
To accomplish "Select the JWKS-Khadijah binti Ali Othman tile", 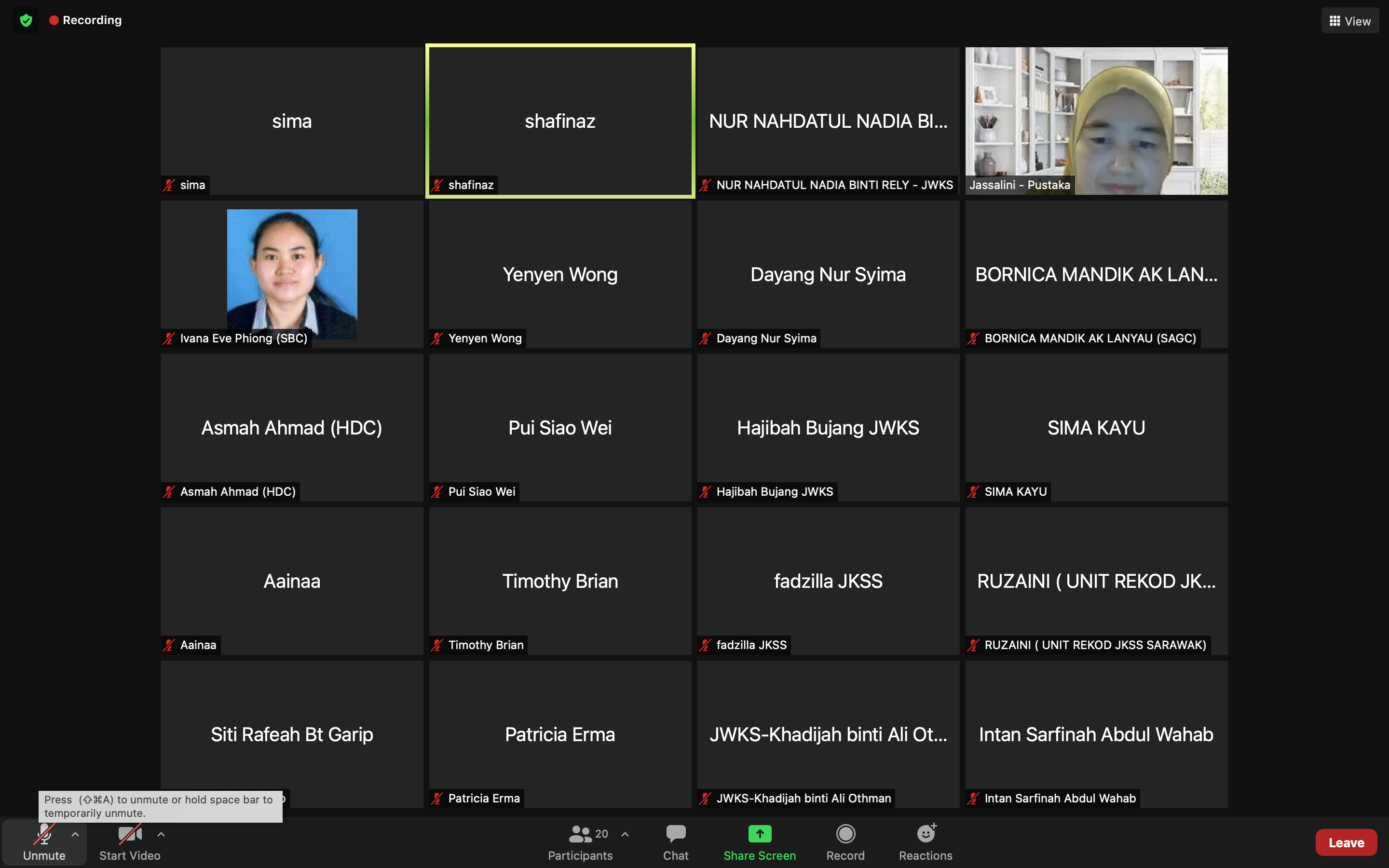I will click(x=828, y=733).
